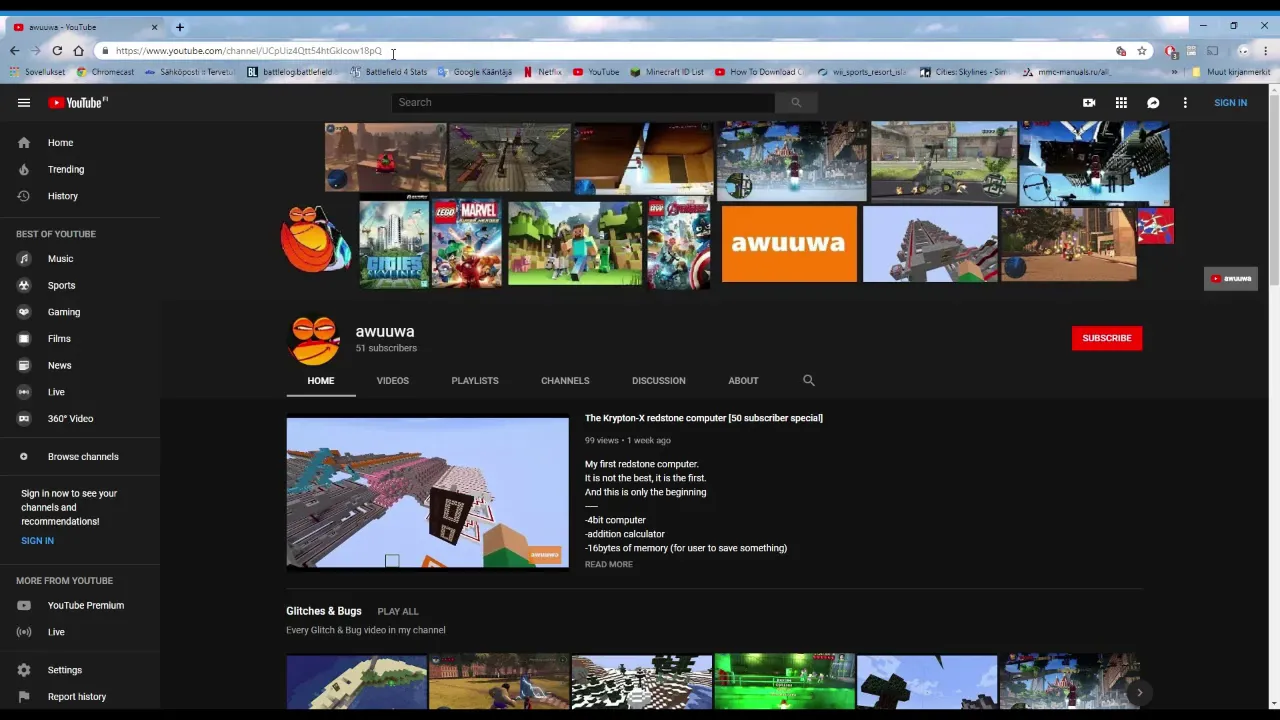Open The Krypton-X redstone computer title link

[x=704, y=418]
